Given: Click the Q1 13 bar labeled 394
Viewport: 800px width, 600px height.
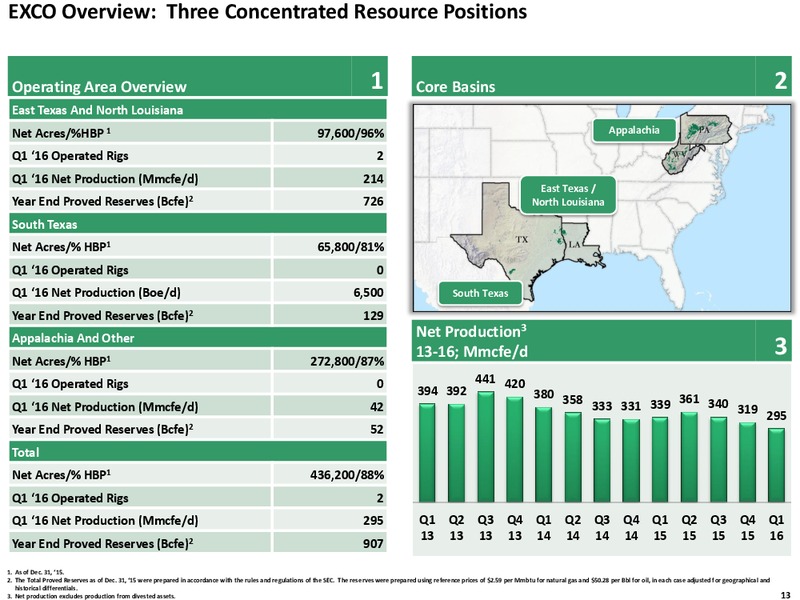Looking at the screenshot, I should pyautogui.click(x=427, y=453).
